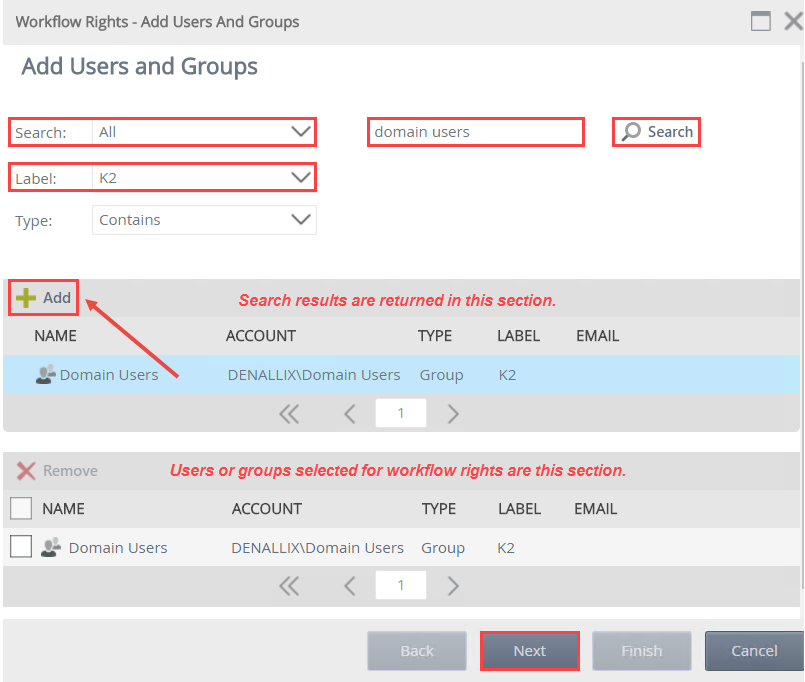Click the Back button

[416, 650]
